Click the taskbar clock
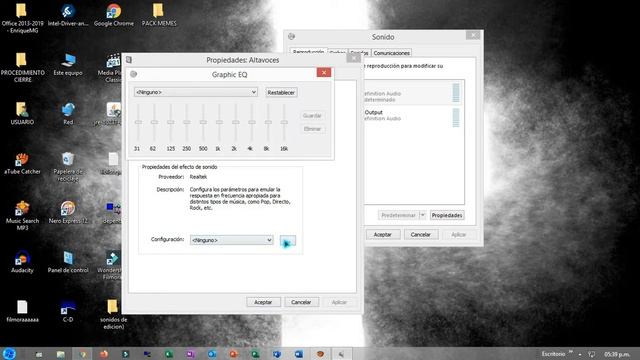 (x=616, y=354)
